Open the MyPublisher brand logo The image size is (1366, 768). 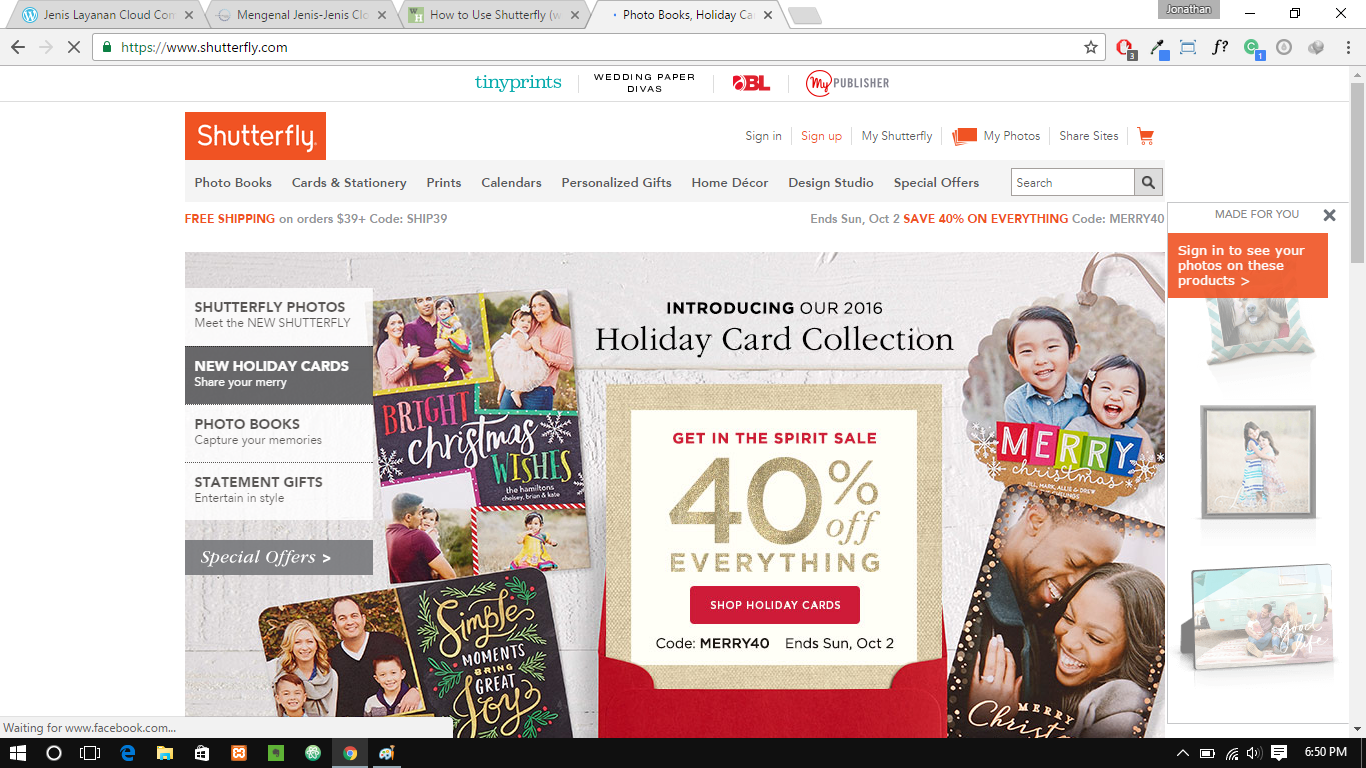coord(847,83)
